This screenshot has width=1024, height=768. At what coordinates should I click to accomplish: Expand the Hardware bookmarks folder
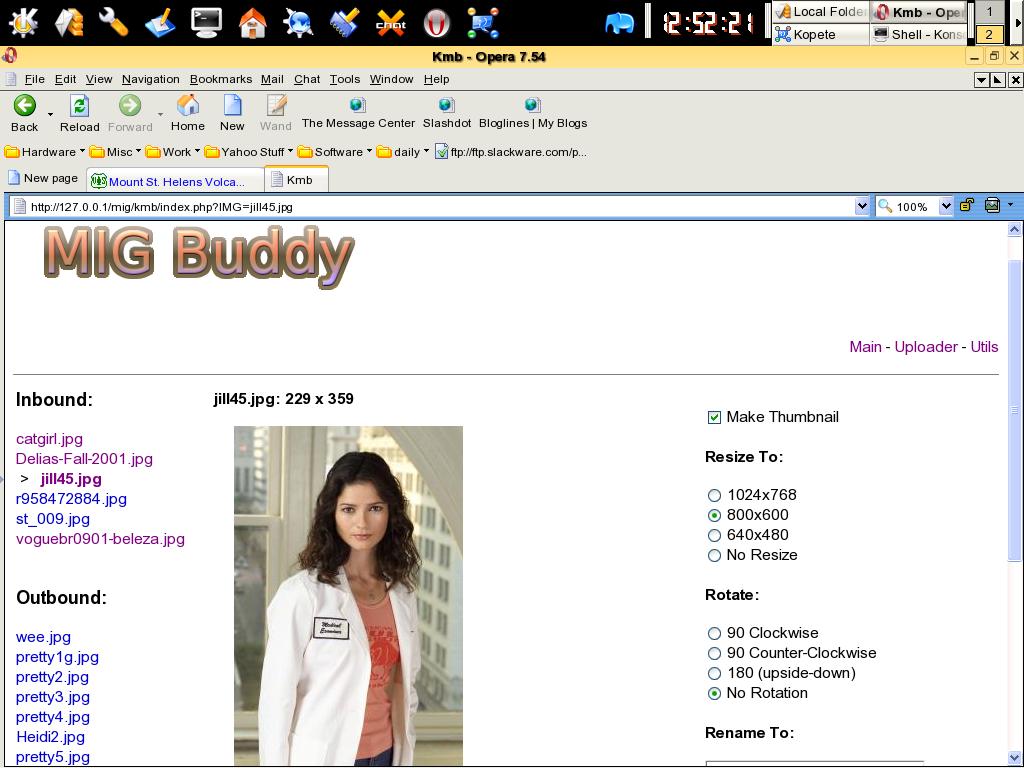click(48, 152)
